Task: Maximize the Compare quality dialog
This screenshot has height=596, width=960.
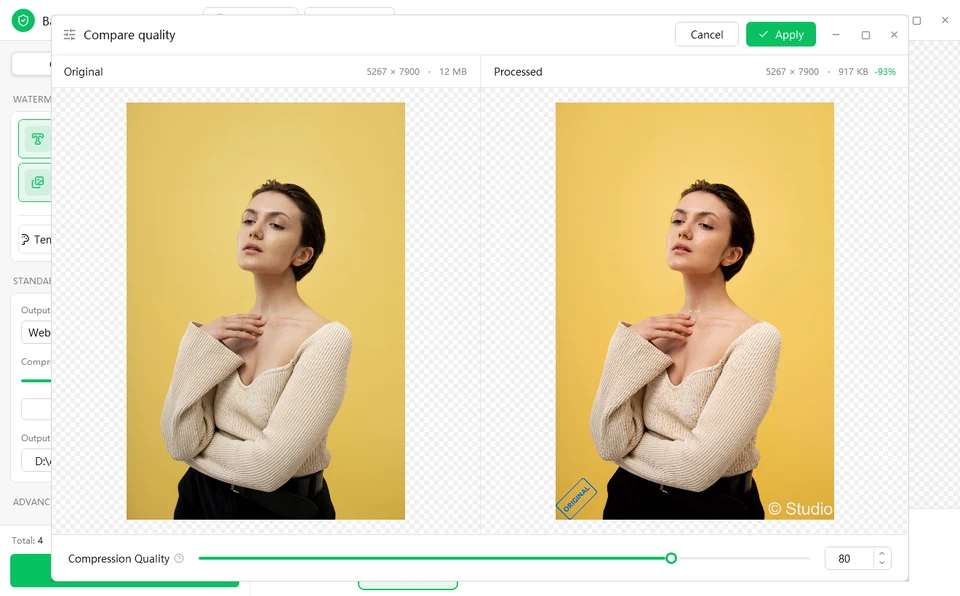Action: 866,35
